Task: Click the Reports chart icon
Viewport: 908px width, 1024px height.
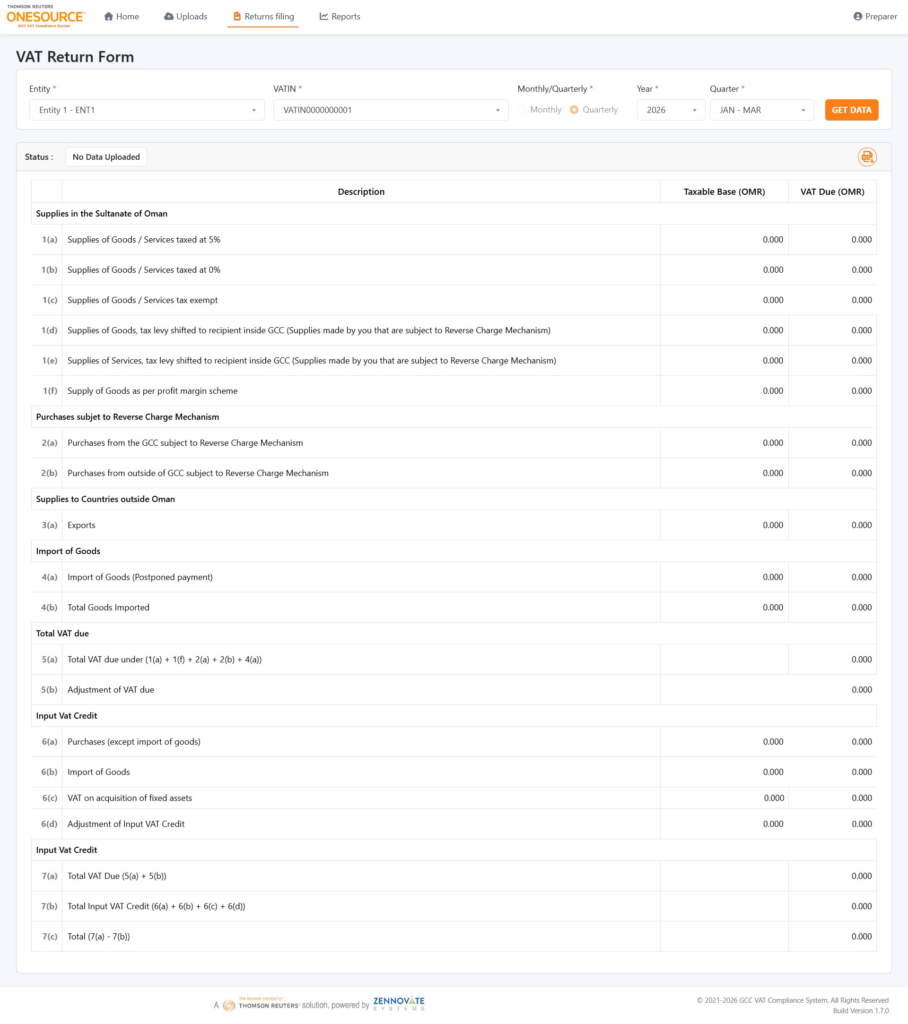Action: [x=323, y=16]
